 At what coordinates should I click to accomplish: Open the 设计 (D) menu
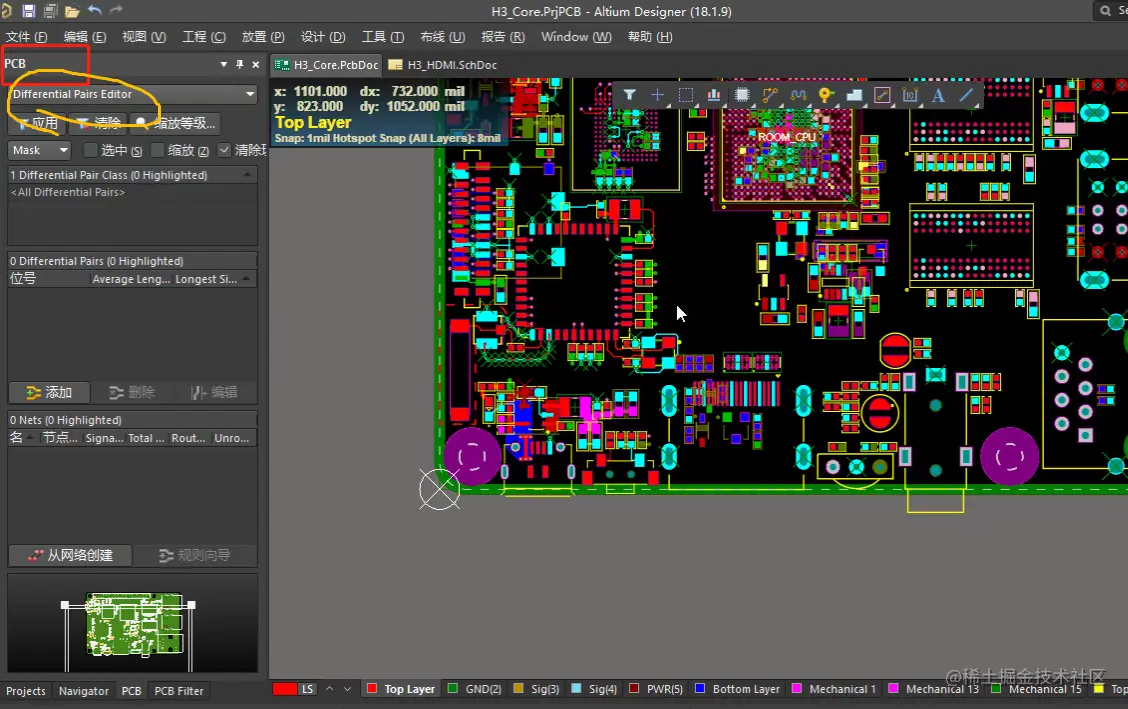pos(323,37)
